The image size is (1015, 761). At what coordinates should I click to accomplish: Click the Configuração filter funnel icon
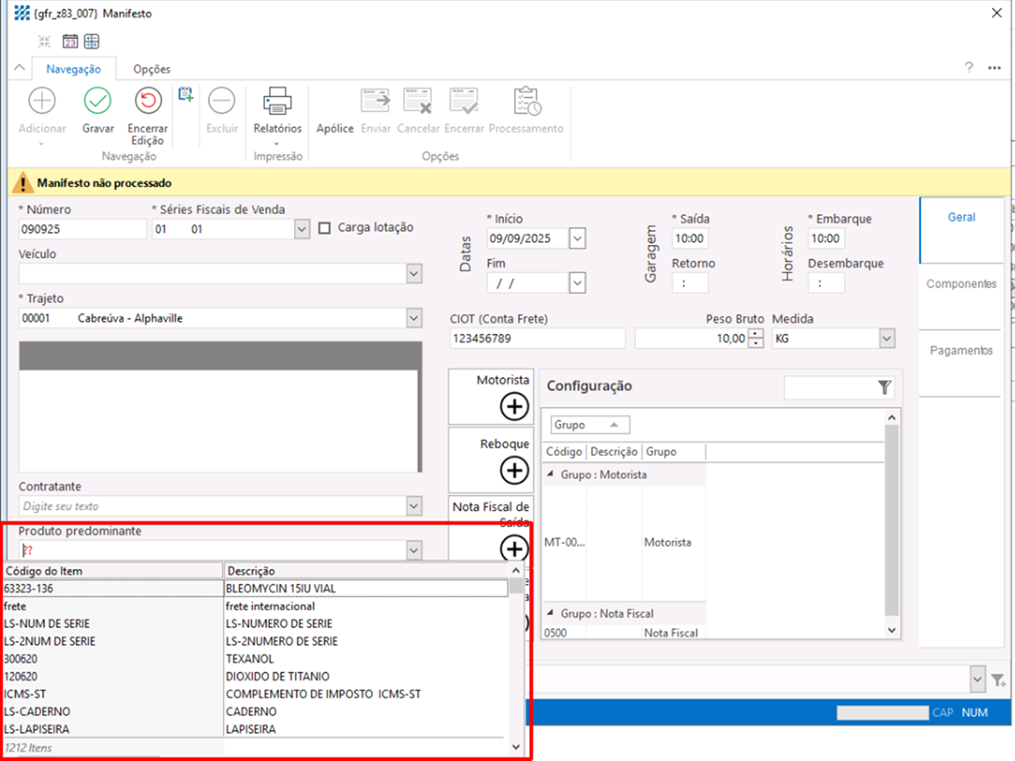click(884, 387)
